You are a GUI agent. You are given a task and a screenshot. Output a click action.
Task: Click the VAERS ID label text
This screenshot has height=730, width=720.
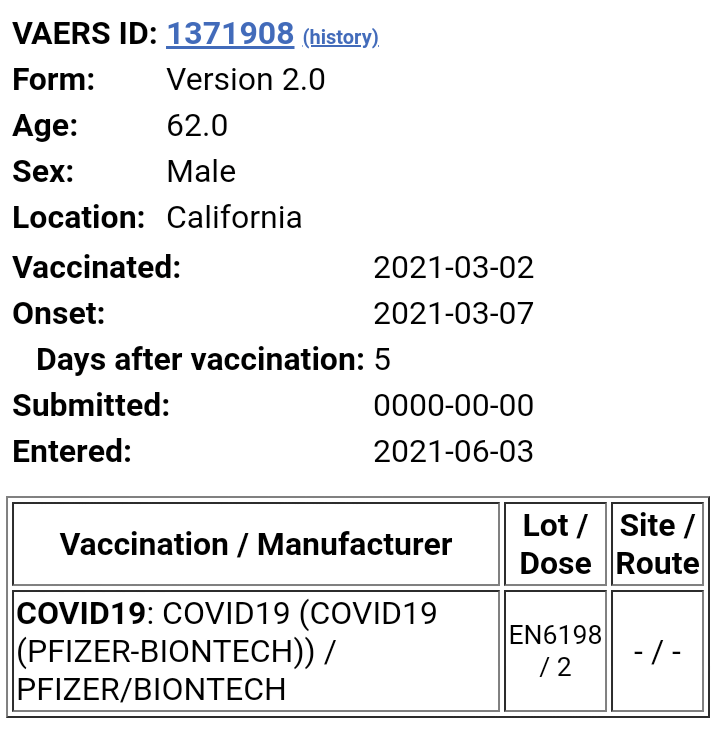(x=84, y=34)
